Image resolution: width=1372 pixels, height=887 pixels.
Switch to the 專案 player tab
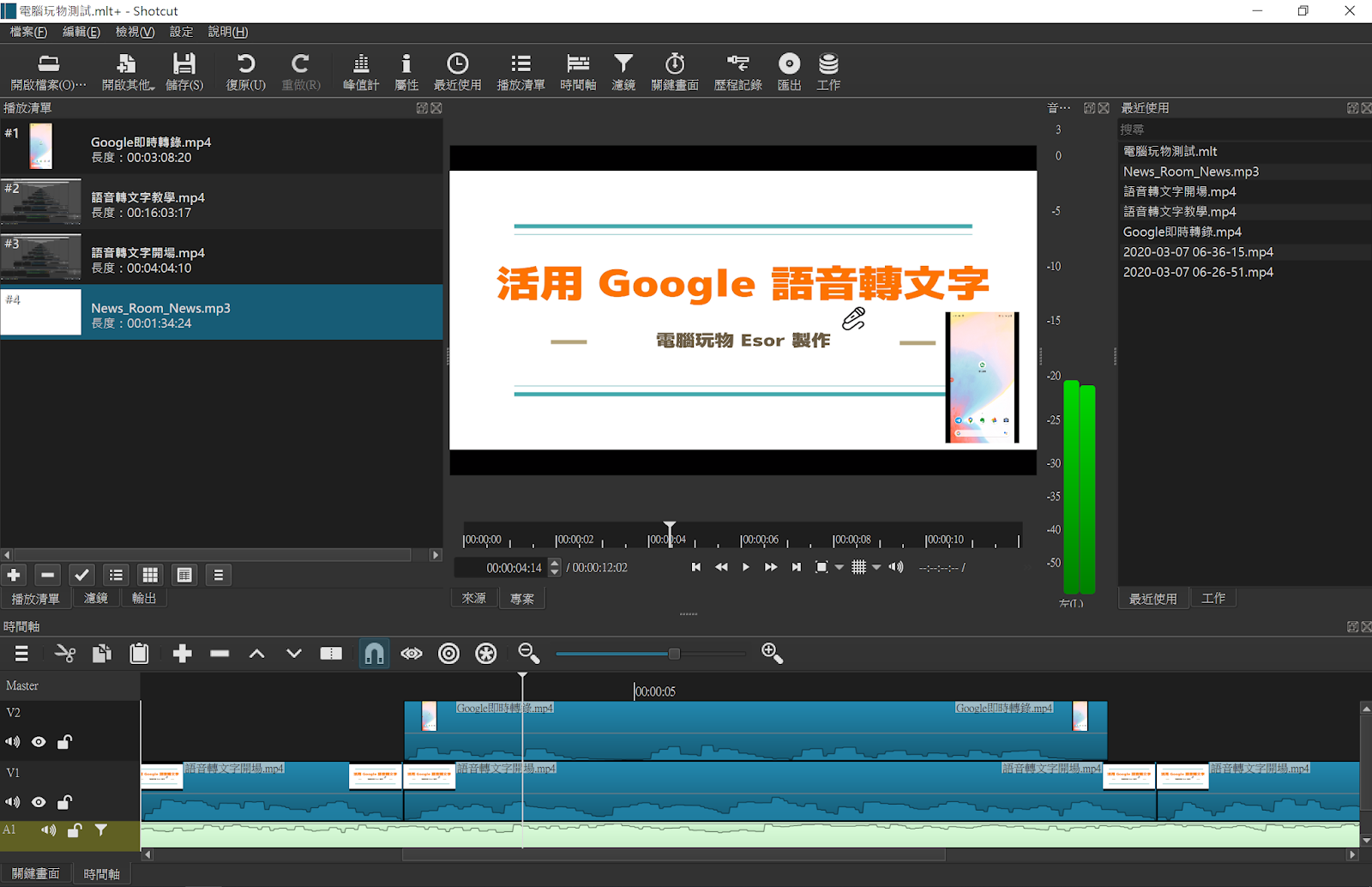click(522, 599)
